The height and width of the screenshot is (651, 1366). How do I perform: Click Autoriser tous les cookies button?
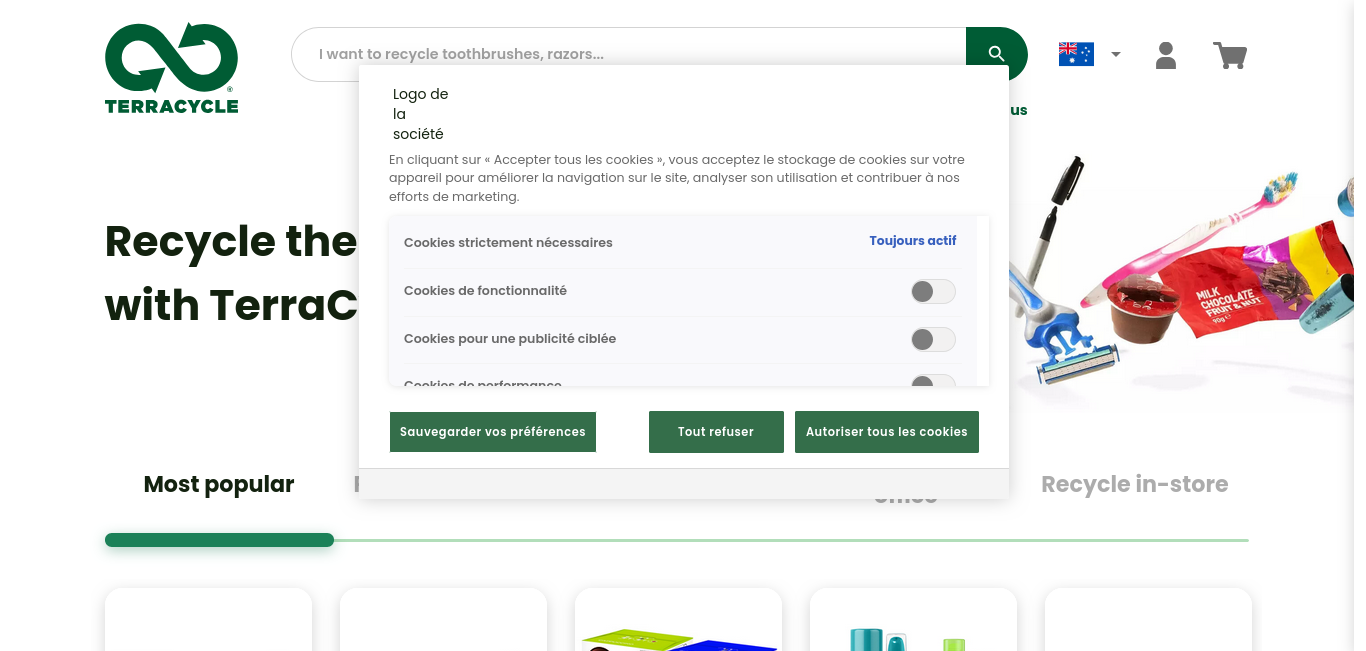tap(887, 432)
